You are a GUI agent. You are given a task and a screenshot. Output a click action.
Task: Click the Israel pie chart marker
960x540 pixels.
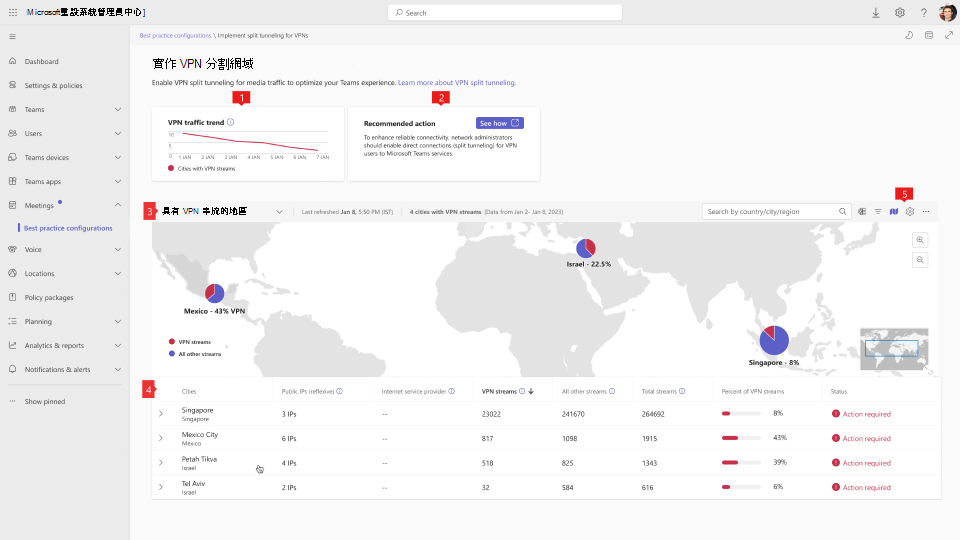point(586,248)
